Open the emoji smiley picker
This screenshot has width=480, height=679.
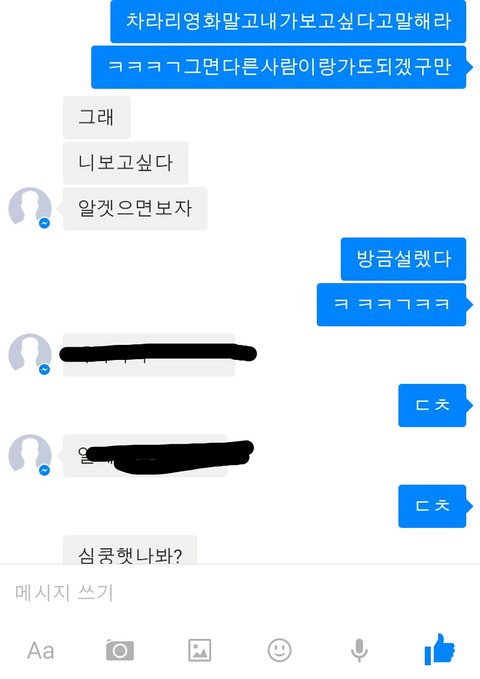(x=279, y=650)
